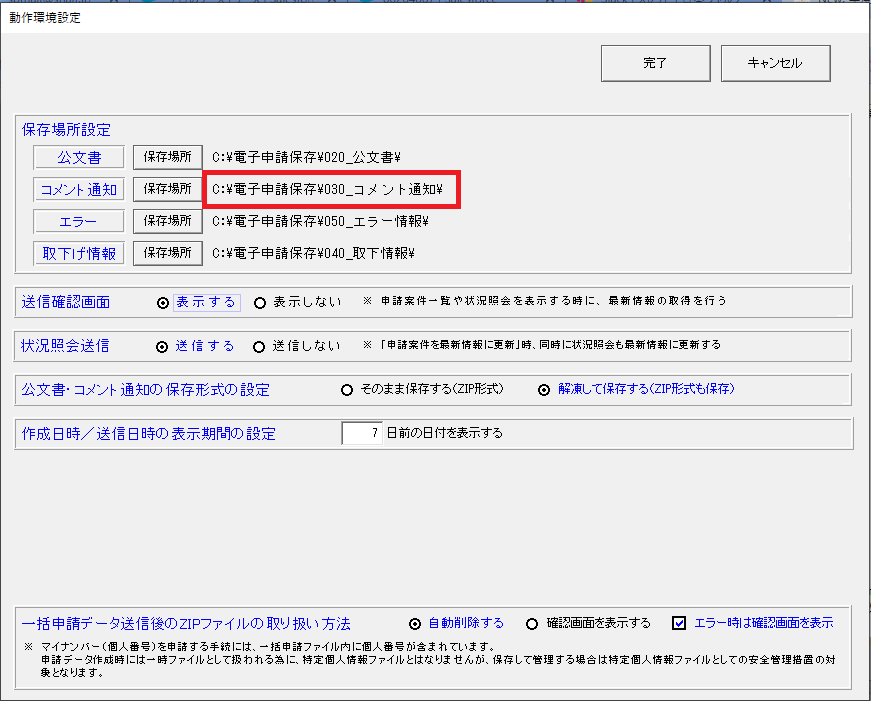Viewport: 871px width, 701px height.
Task: Select 表示する for 送信確認画面
Action: (163, 302)
